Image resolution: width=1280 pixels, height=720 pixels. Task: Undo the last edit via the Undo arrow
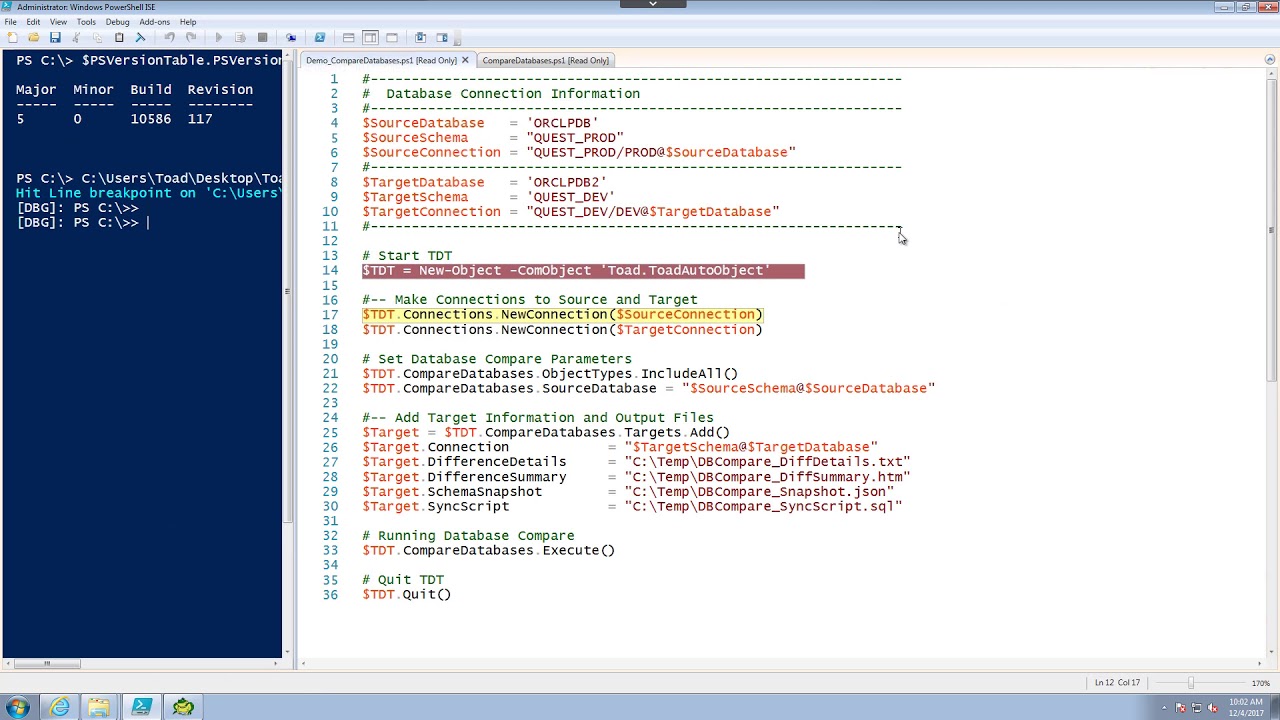click(x=169, y=38)
